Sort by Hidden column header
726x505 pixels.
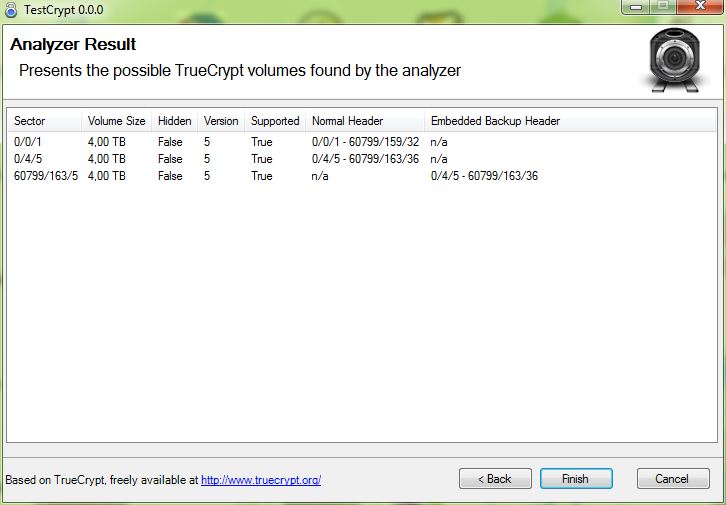175,121
